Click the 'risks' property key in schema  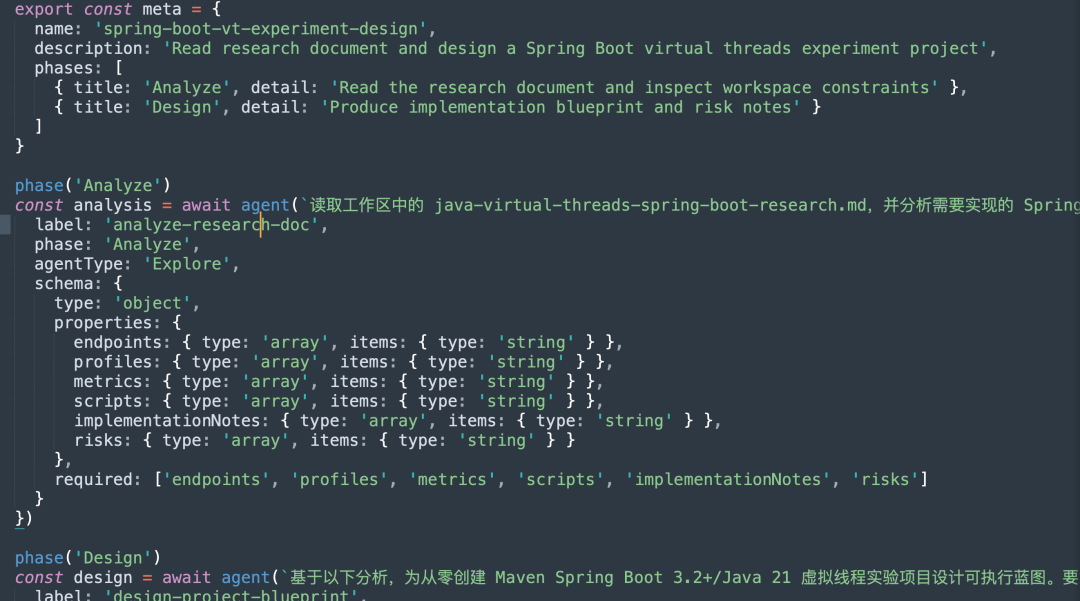click(x=98, y=441)
